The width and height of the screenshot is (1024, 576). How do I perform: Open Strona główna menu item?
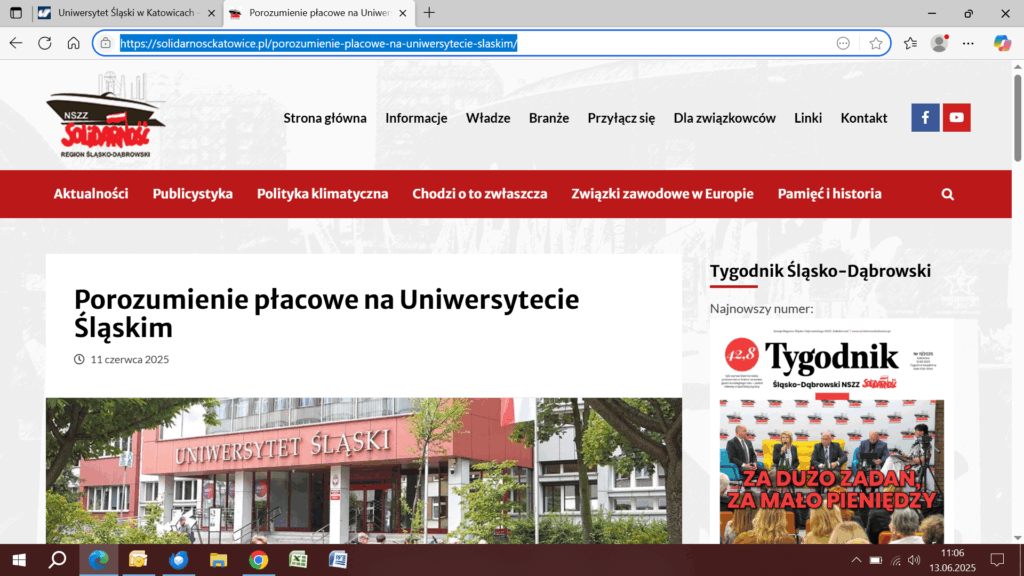click(325, 118)
